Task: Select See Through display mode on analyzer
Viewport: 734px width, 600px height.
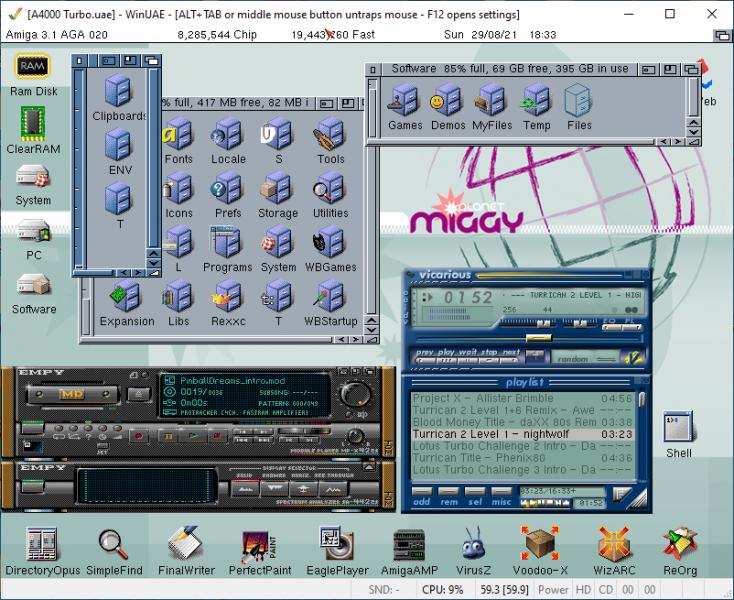Action: pos(333,489)
